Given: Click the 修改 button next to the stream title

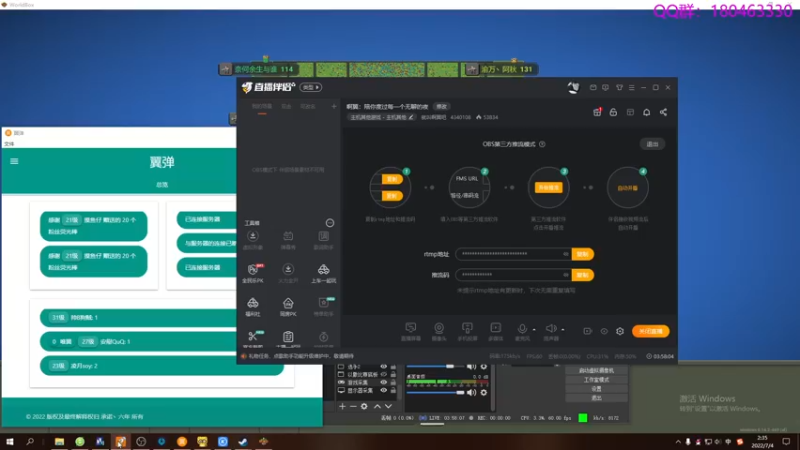Looking at the screenshot, I should point(441,107).
